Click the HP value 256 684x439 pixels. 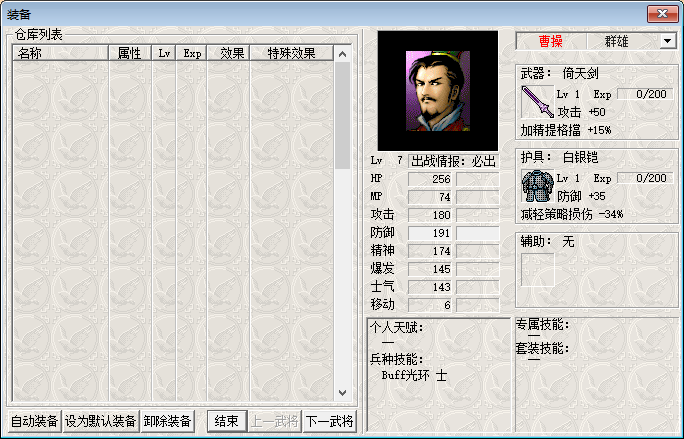(430, 179)
